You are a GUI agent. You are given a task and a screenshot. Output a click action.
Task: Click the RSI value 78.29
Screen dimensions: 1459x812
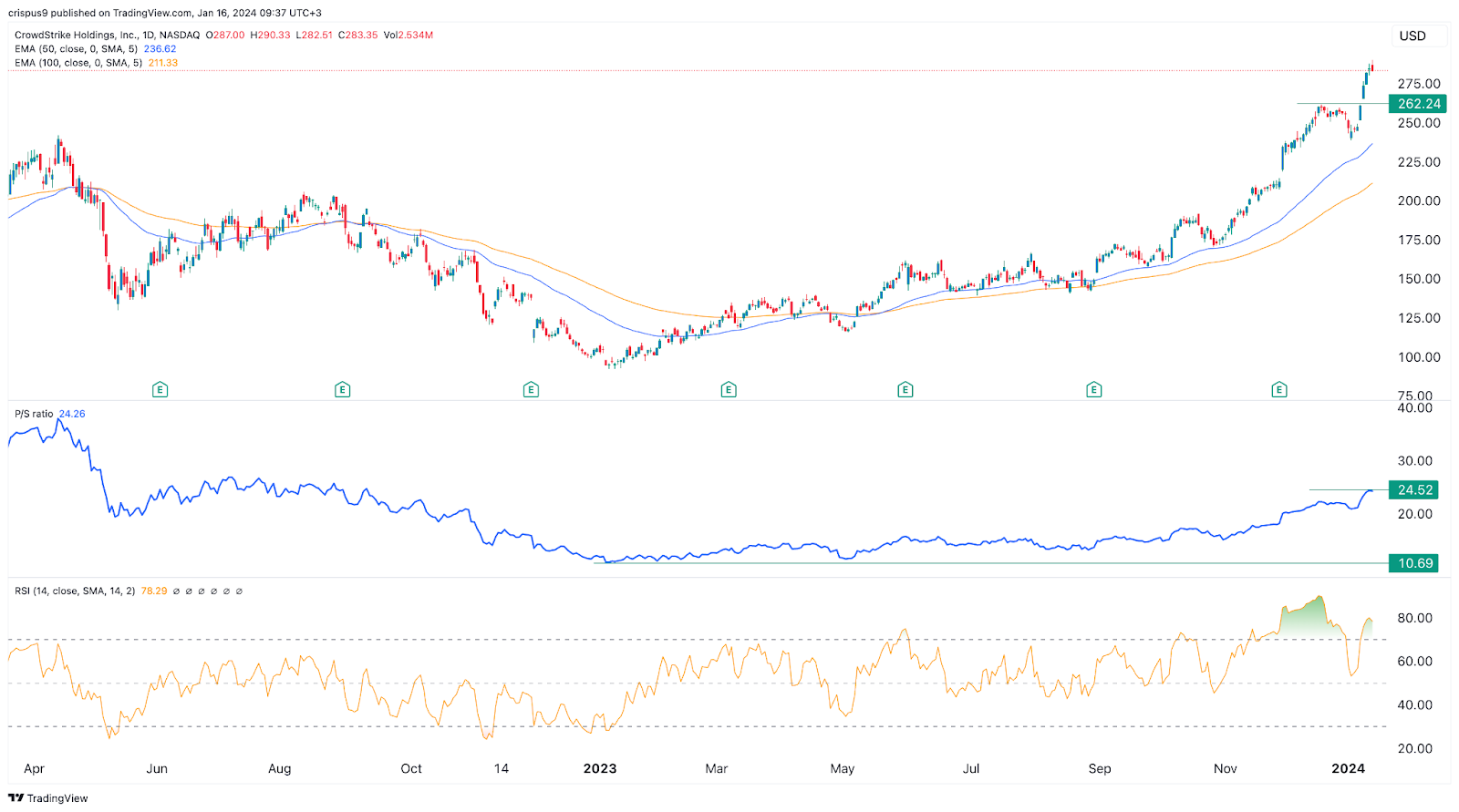(x=154, y=591)
